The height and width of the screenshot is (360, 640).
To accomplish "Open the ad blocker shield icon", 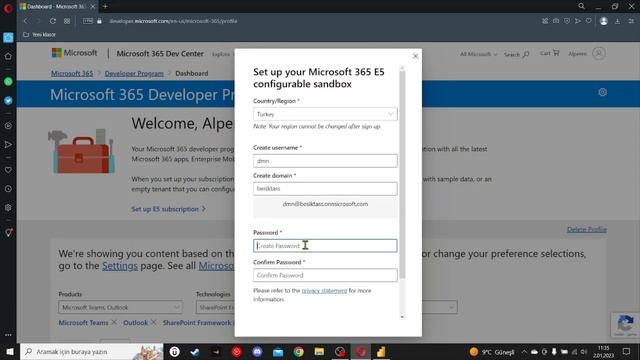I will [x=567, y=21].
